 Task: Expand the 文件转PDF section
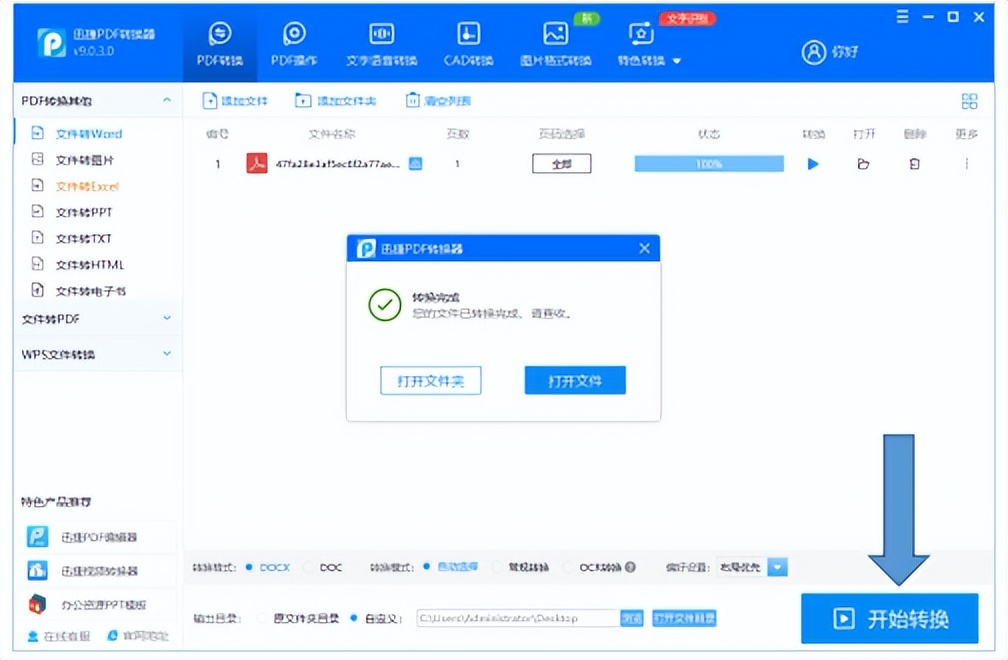click(x=167, y=318)
